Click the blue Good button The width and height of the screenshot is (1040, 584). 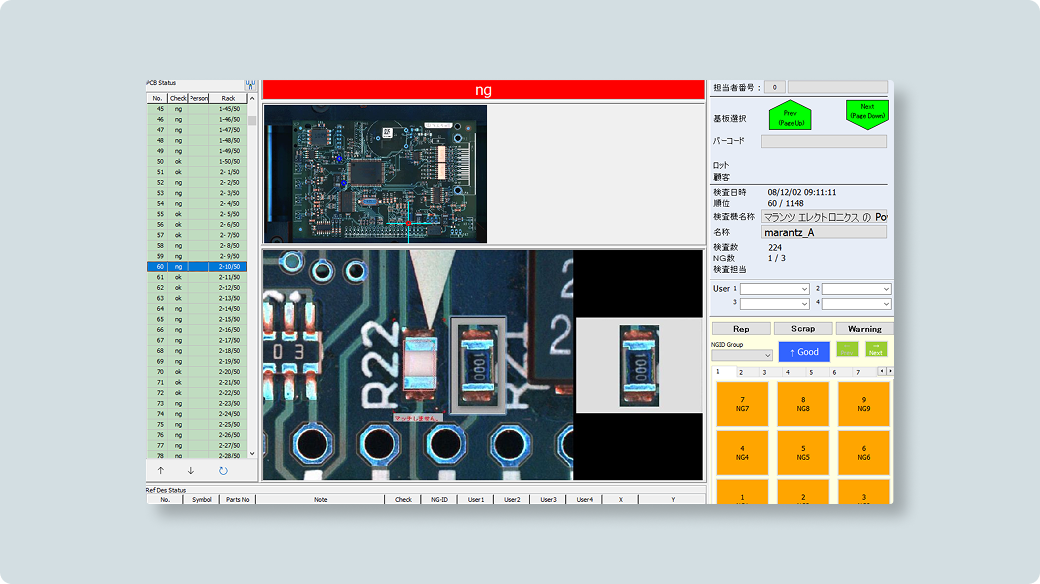[804, 352]
